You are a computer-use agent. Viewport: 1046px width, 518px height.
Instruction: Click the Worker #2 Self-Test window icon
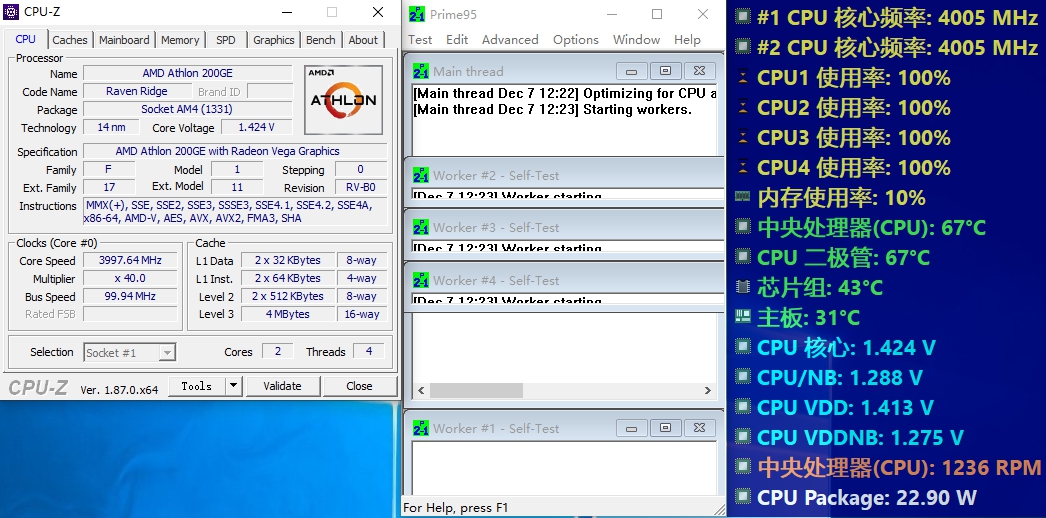click(421, 175)
